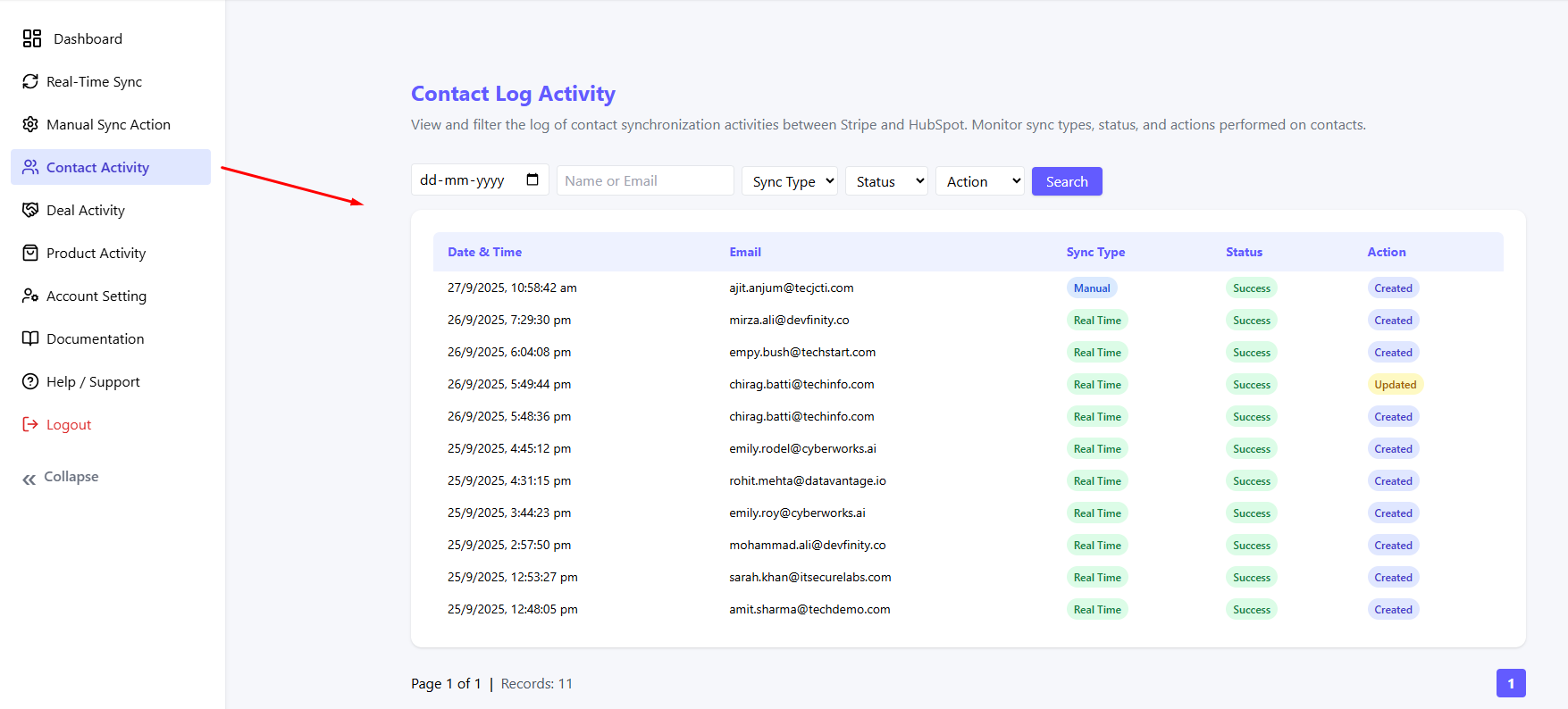Open the Status filter dropdown
1568x709 pixels.
[x=886, y=181]
